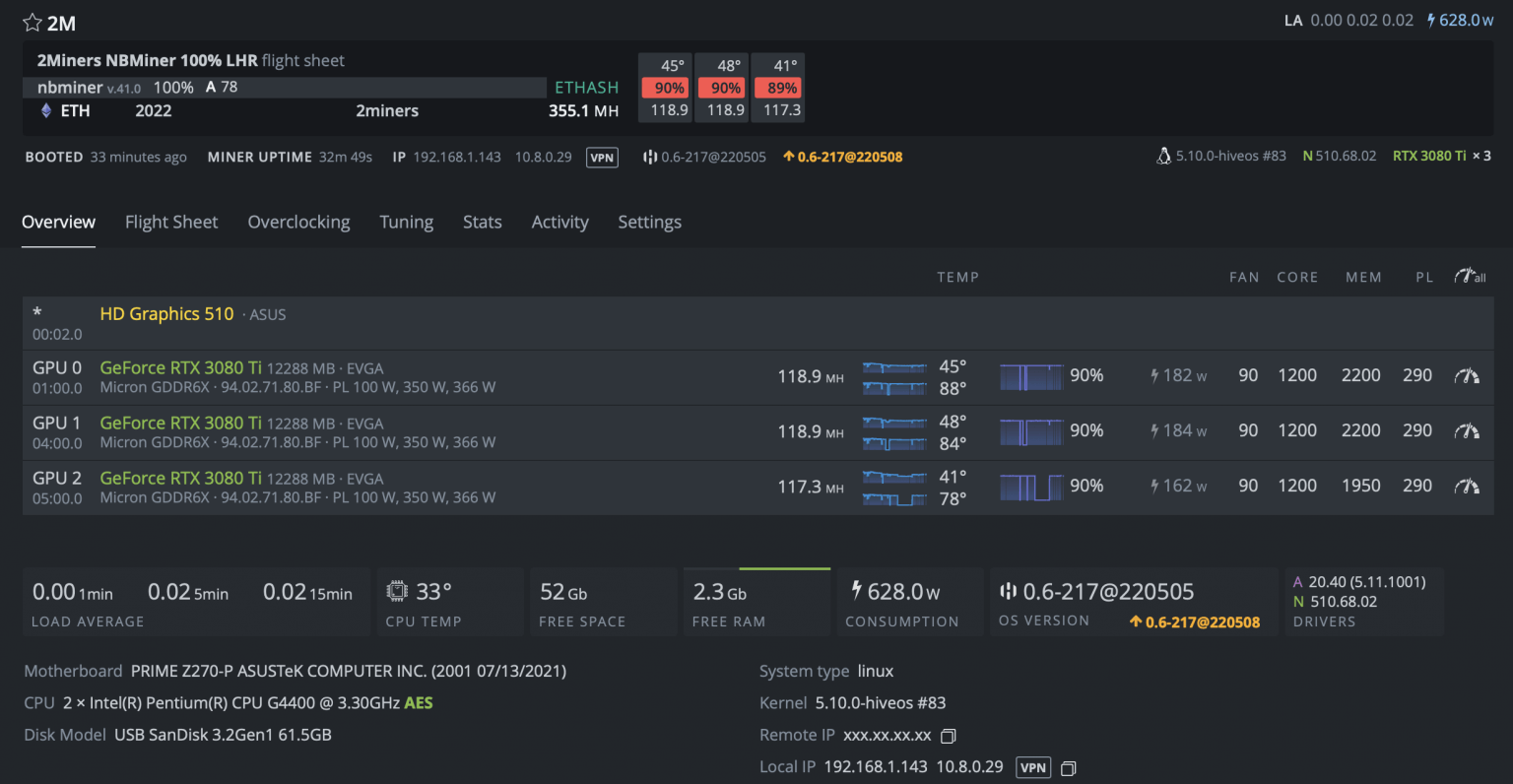The height and width of the screenshot is (784, 1513).
Task: Click the orange upgrade link 0.6-217@220508
Action: [851, 156]
